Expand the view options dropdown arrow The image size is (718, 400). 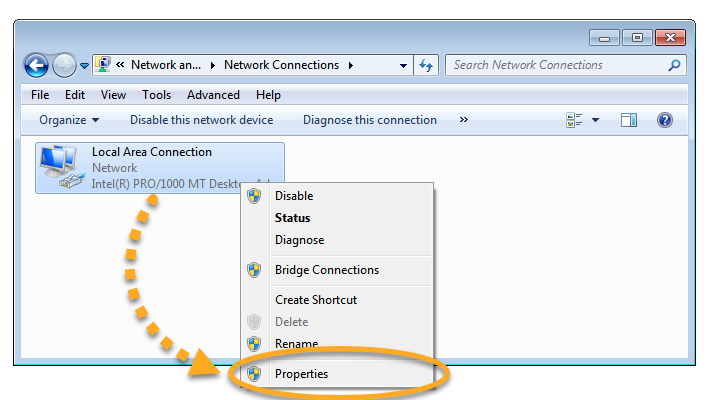595,120
